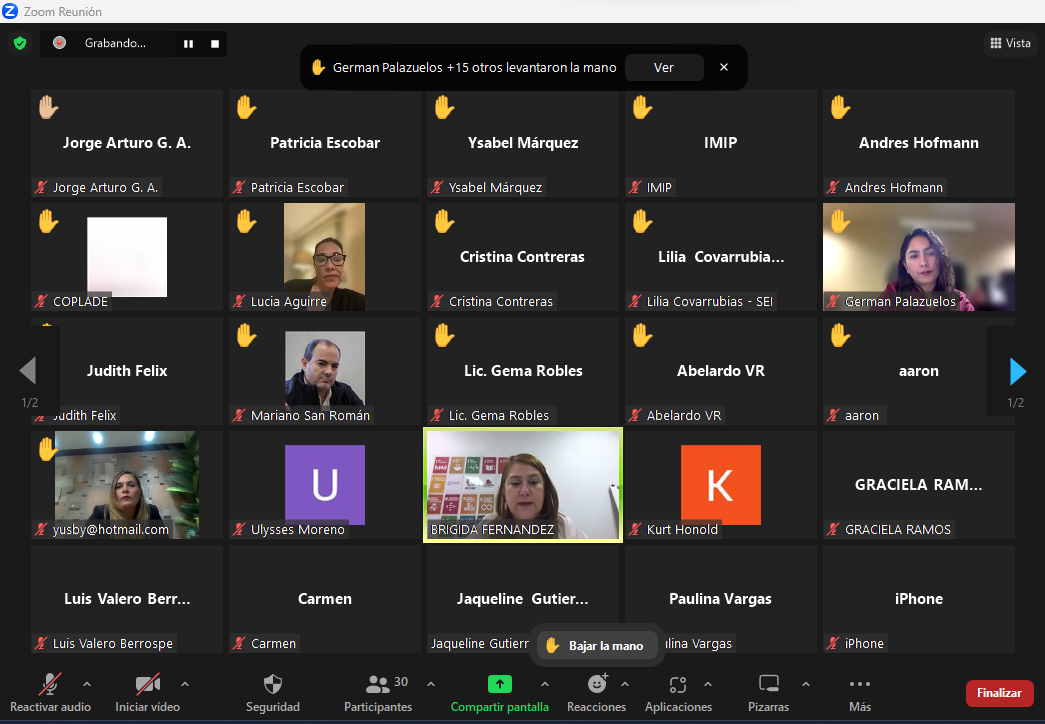
Task: Select BRIGIDA FERNANDEZ video thumbnail
Action: [523, 485]
